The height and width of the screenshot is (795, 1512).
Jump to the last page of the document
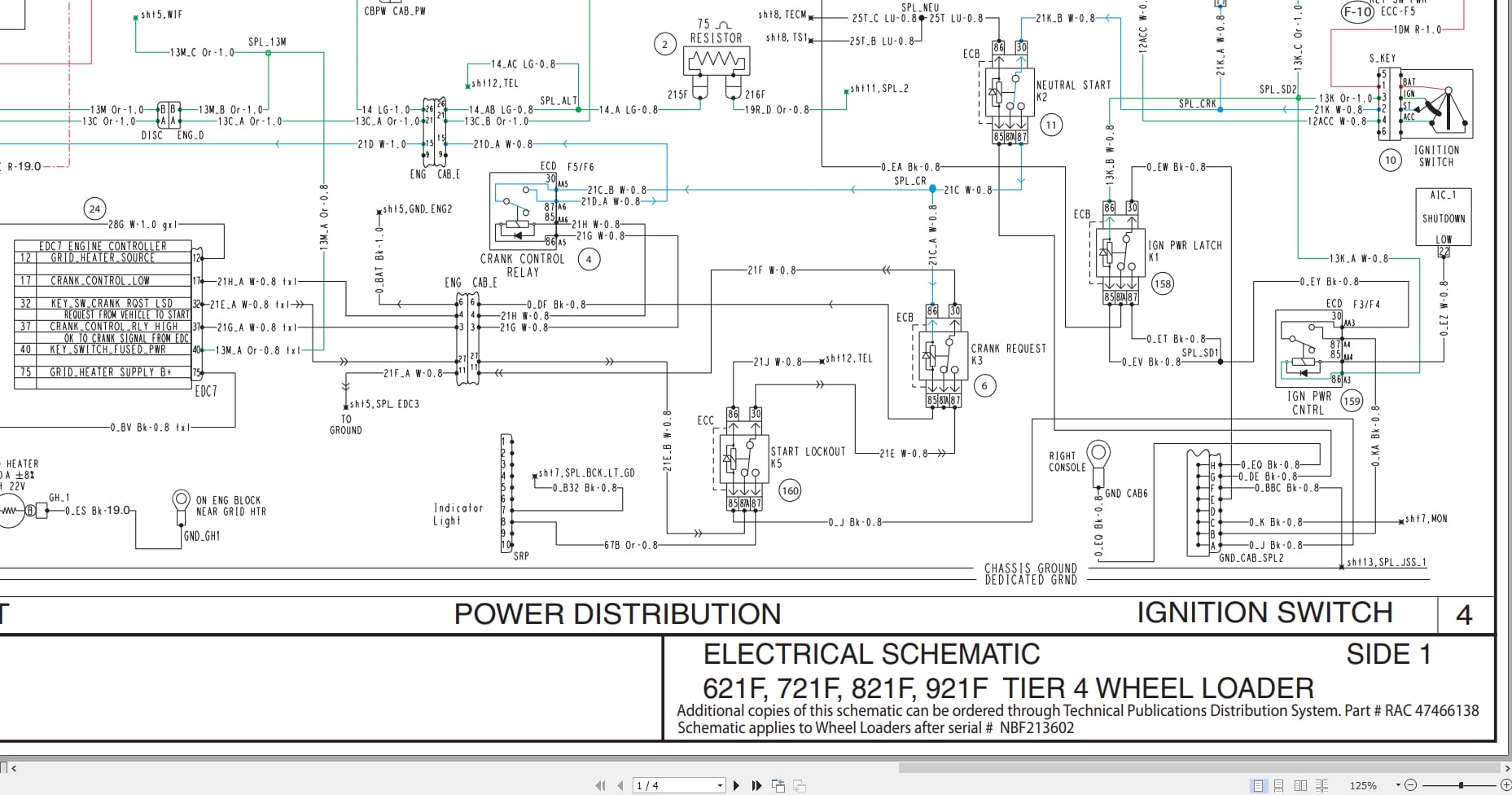coord(756,784)
